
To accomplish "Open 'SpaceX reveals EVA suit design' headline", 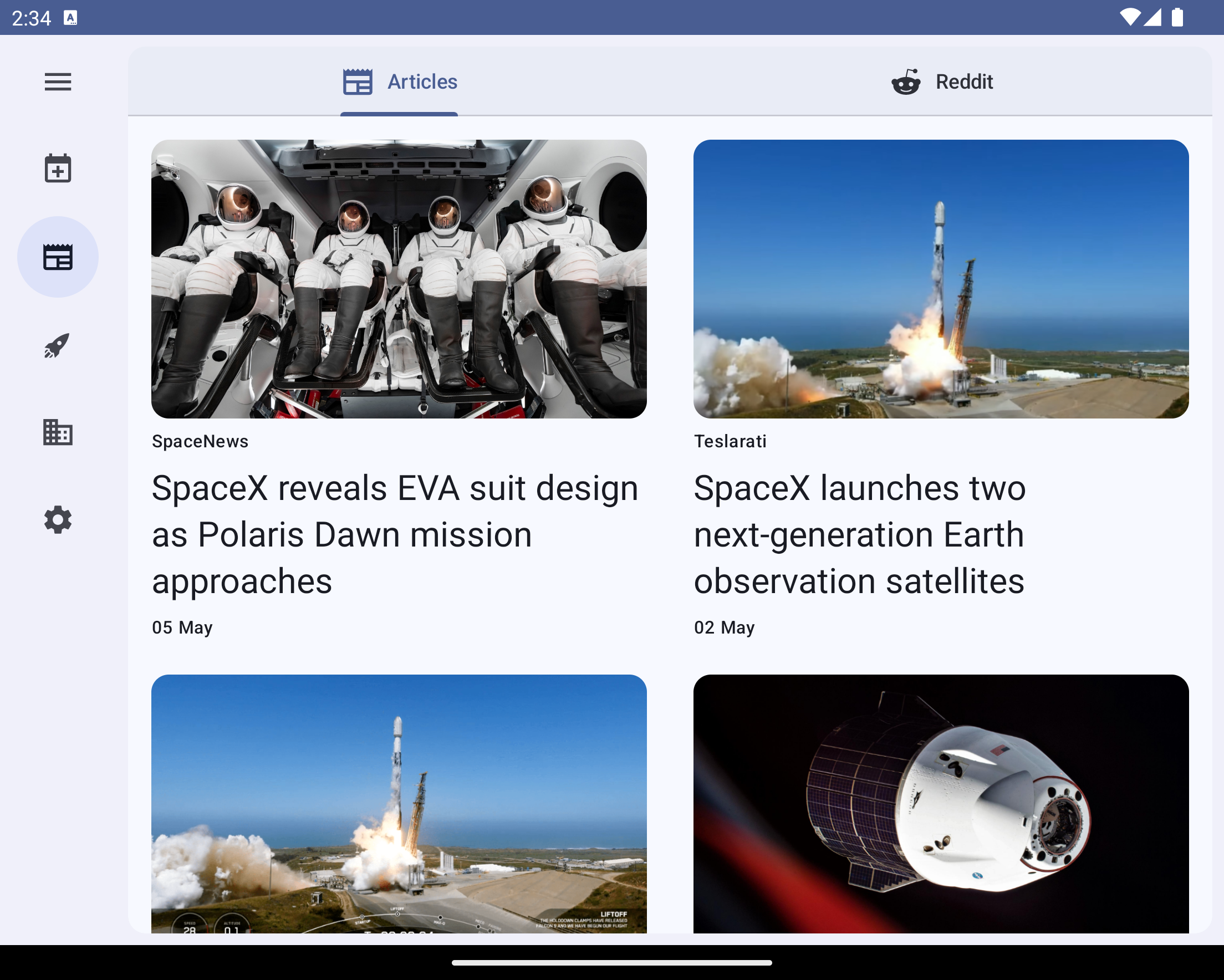I will pyautogui.click(x=396, y=534).
